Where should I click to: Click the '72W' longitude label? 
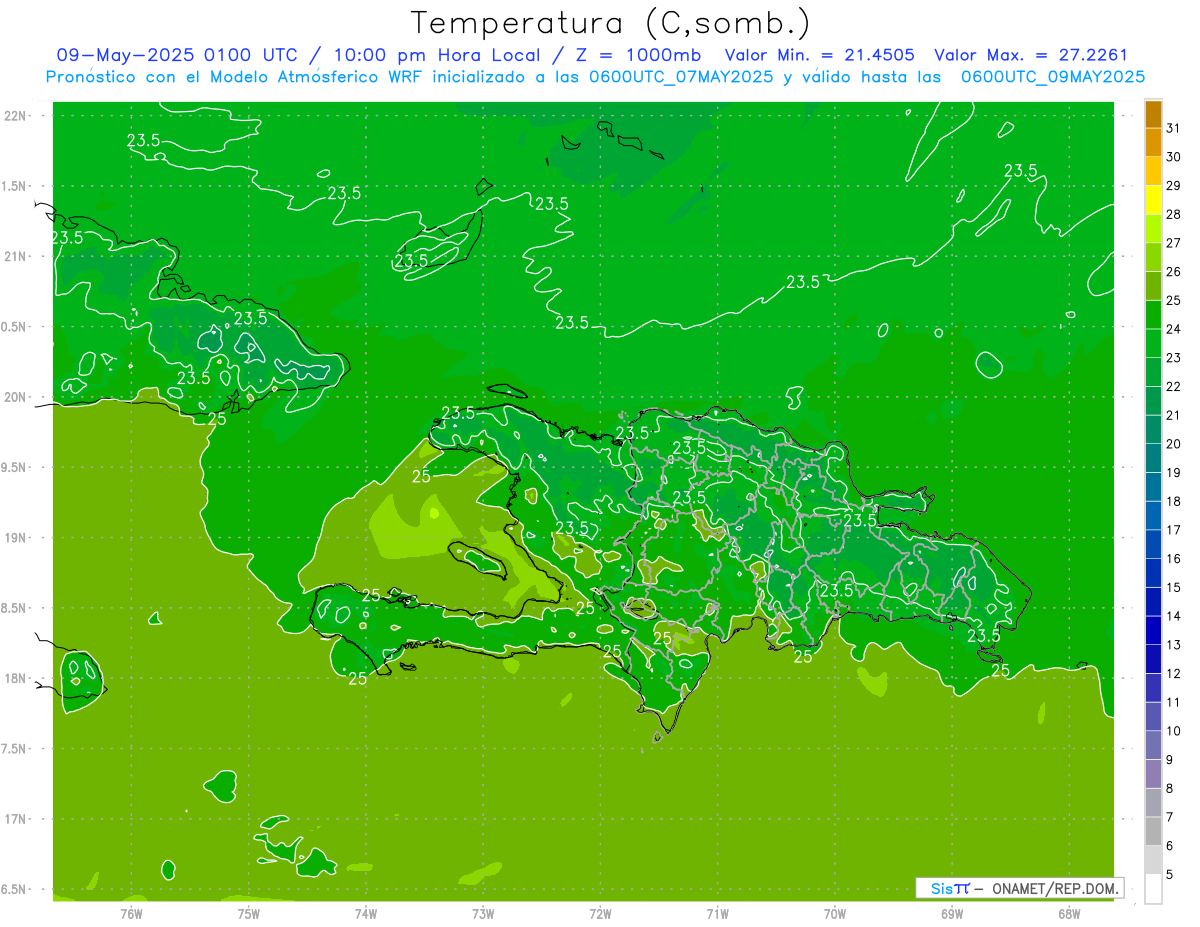click(x=600, y=913)
